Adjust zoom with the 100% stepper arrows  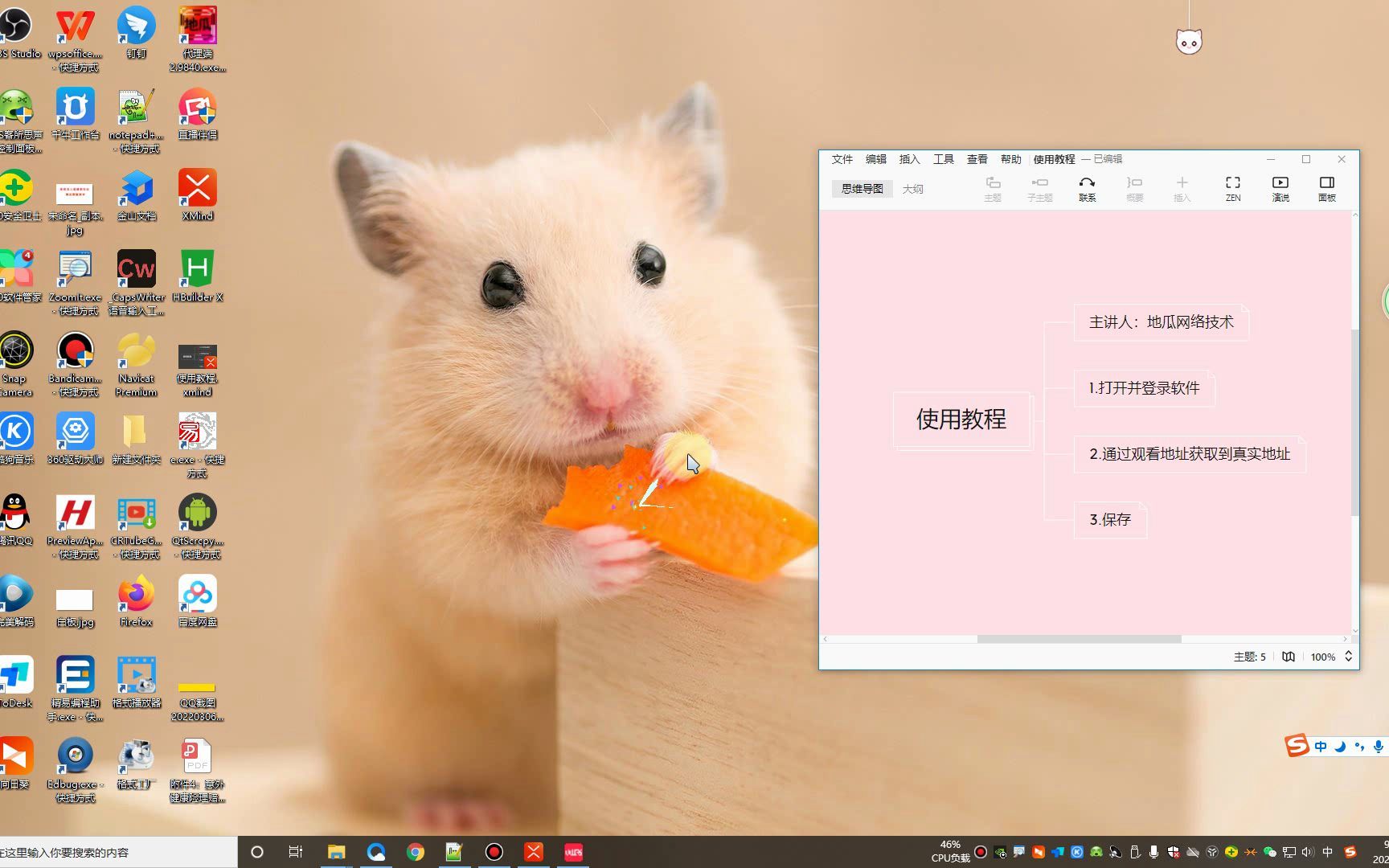(x=1349, y=657)
